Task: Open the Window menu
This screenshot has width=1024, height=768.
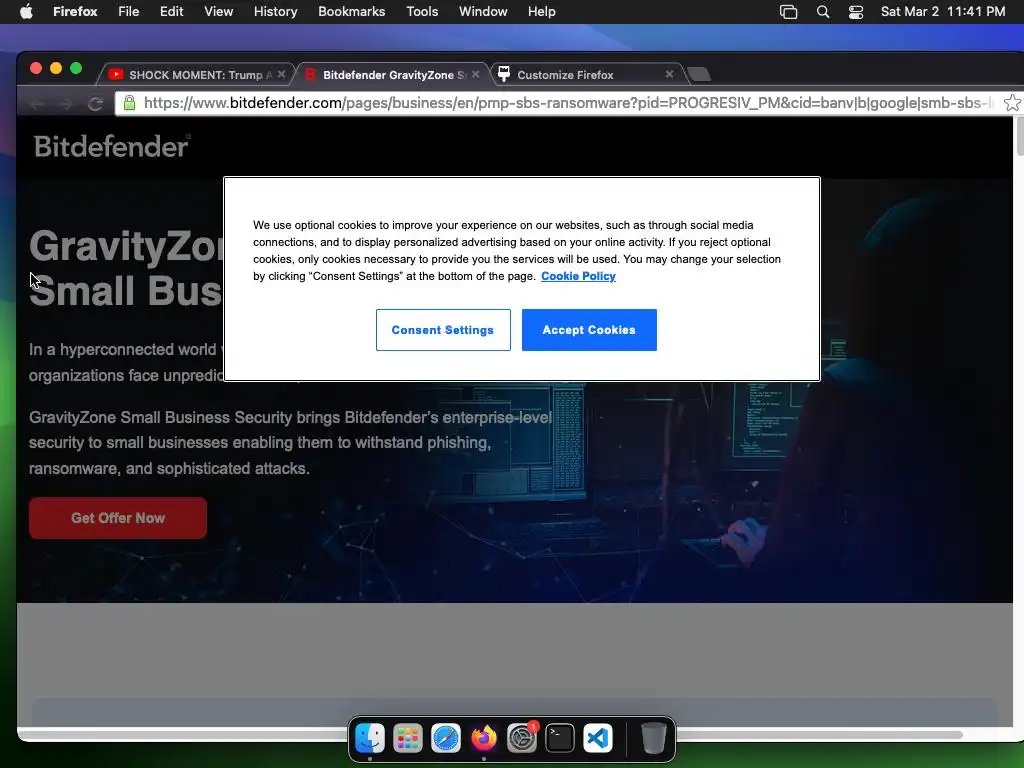Action: pos(483,12)
